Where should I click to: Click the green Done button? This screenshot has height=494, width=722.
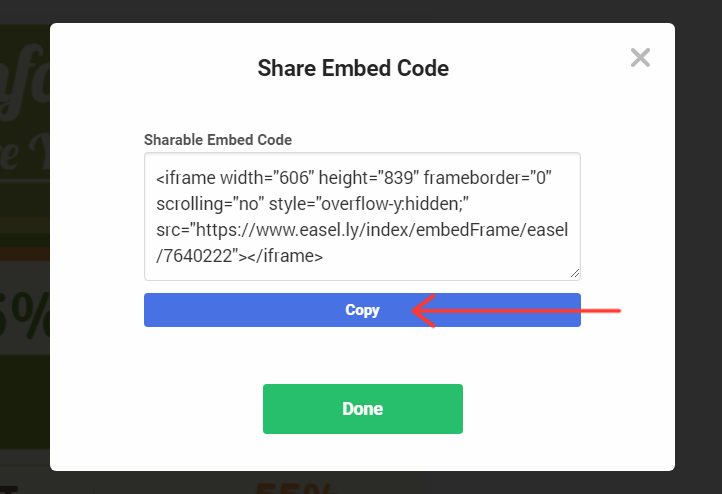pos(363,409)
